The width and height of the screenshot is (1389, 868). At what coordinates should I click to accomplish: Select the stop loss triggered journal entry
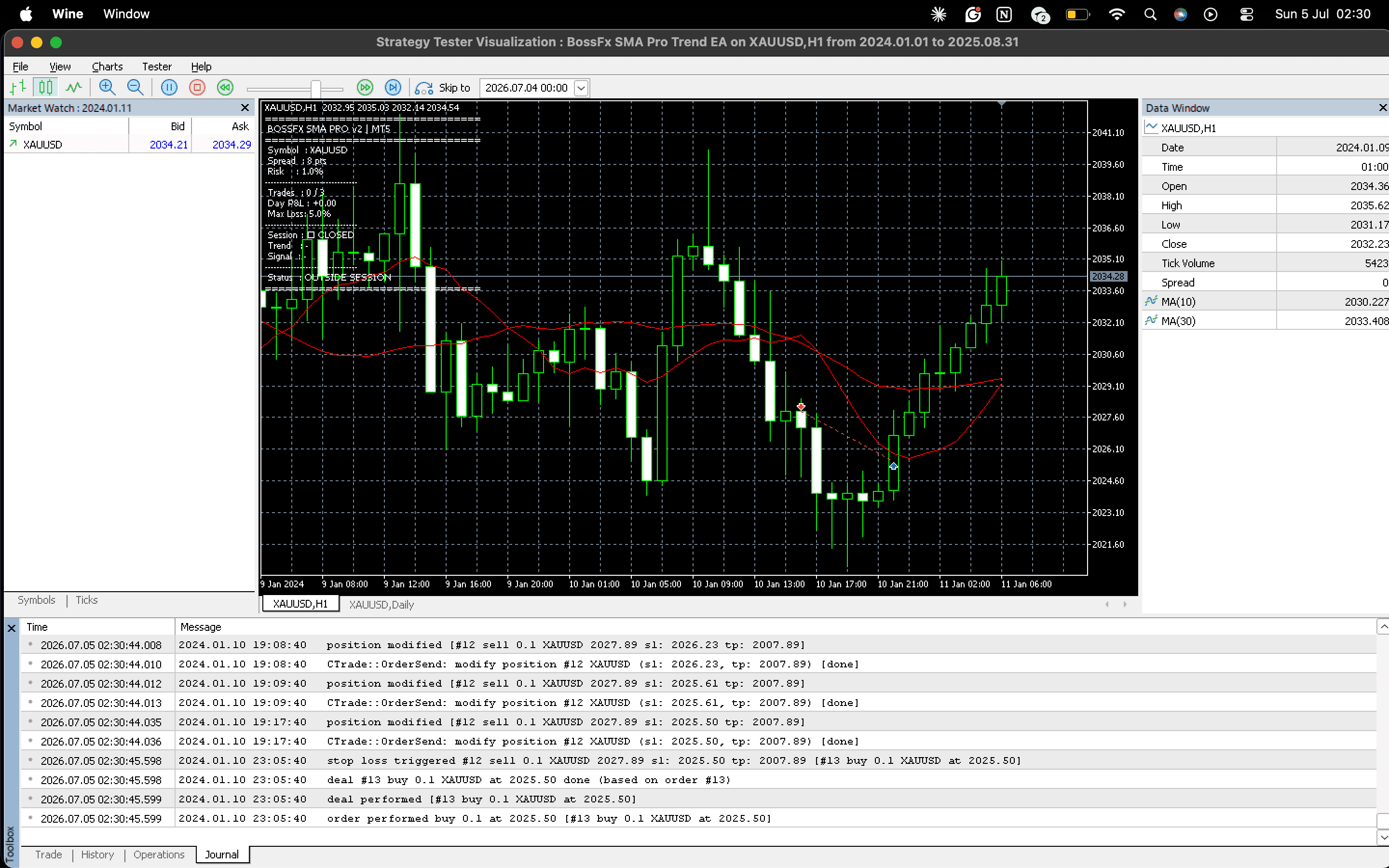(698, 760)
